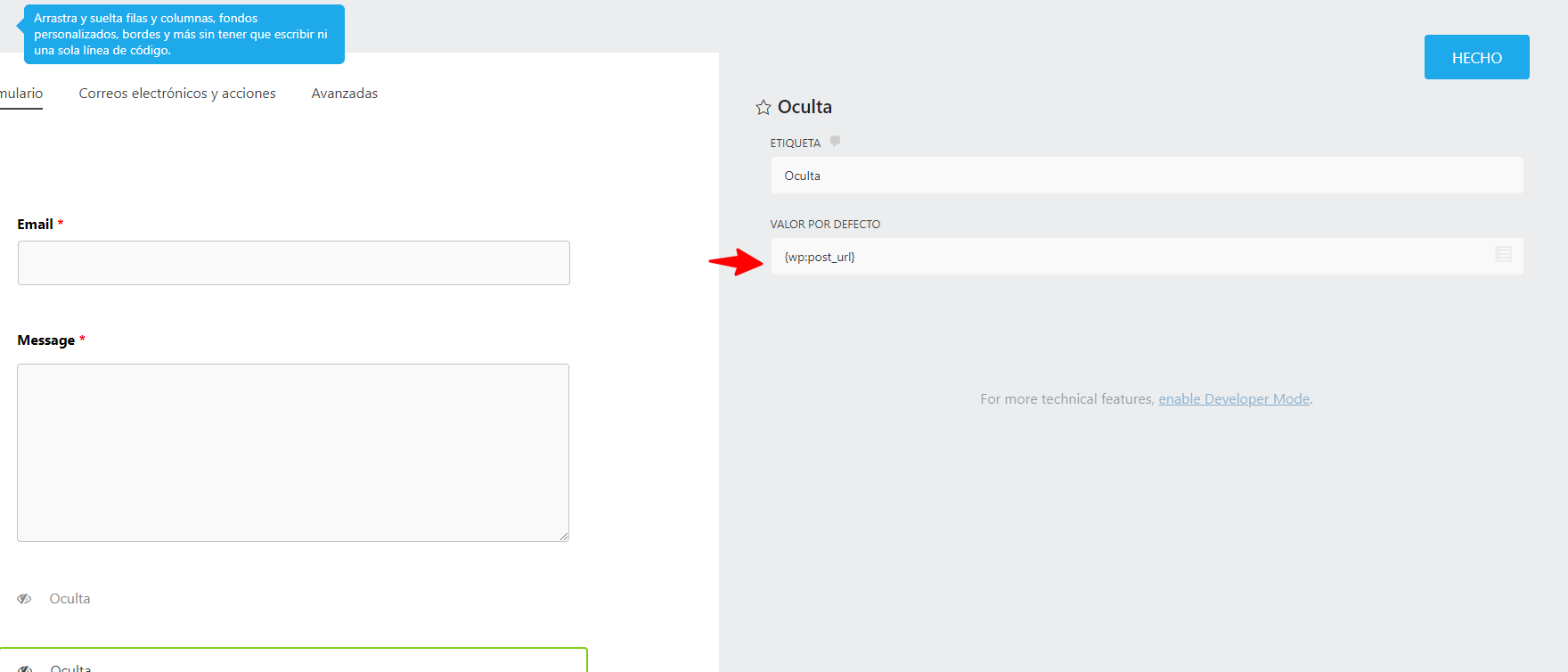Click the Email field label
This screenshot has height=672, width=1568.
click(36, 225)
